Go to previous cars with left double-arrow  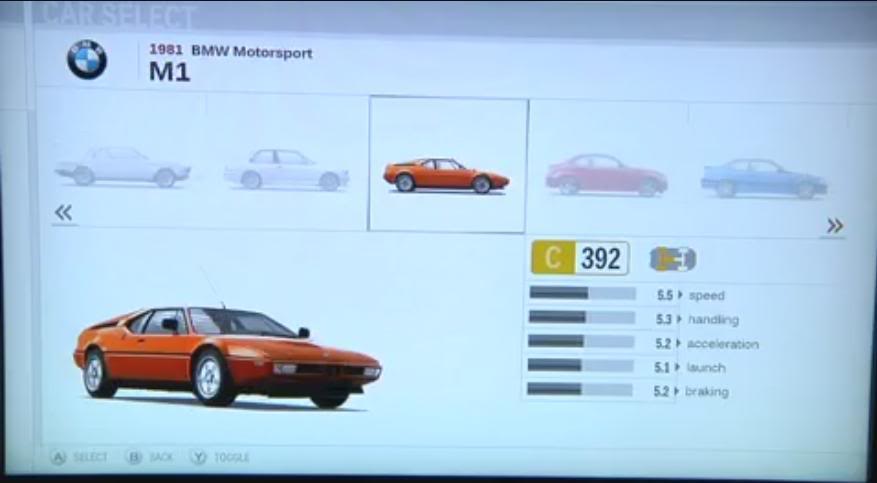64,212
